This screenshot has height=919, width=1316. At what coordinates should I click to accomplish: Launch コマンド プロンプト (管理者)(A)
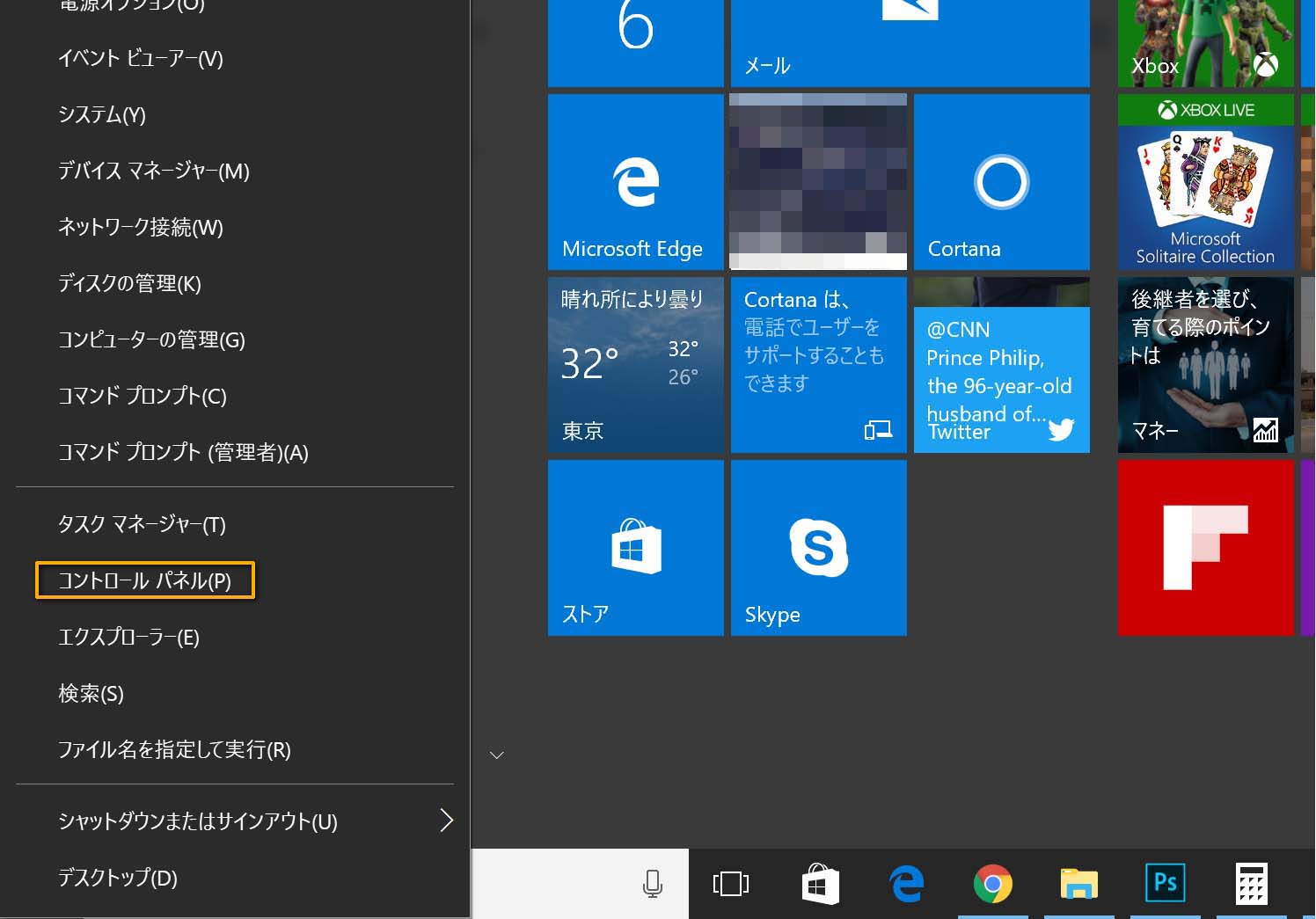tap(235, 453)
